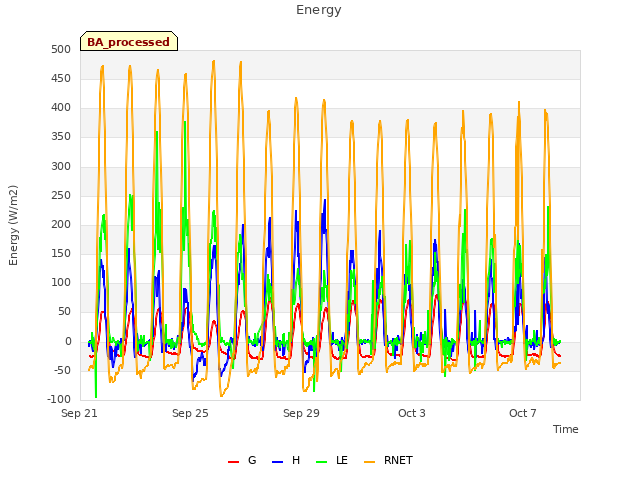Click the Sep 25 x-axis tick label

(190, 413)
